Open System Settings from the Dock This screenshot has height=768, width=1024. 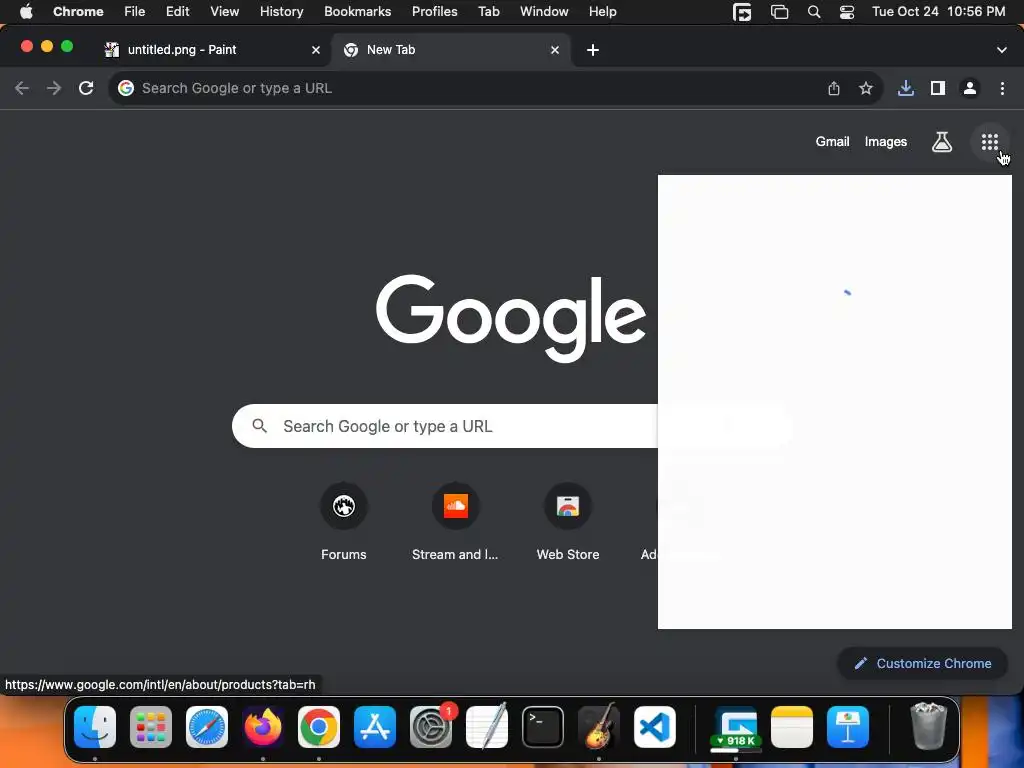[431, 727]
